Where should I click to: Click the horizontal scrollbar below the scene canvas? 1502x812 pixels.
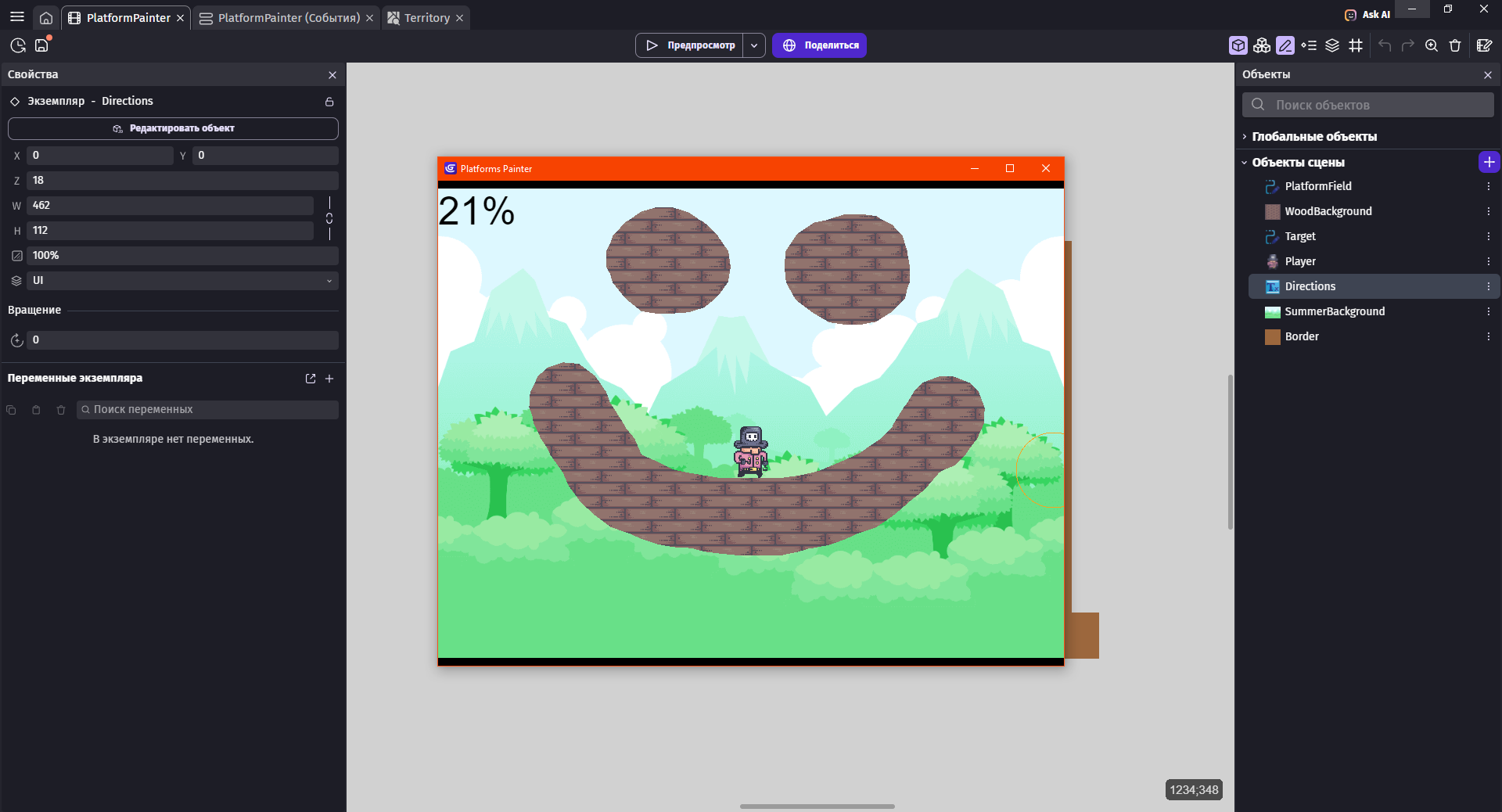[x=817, y=806]
